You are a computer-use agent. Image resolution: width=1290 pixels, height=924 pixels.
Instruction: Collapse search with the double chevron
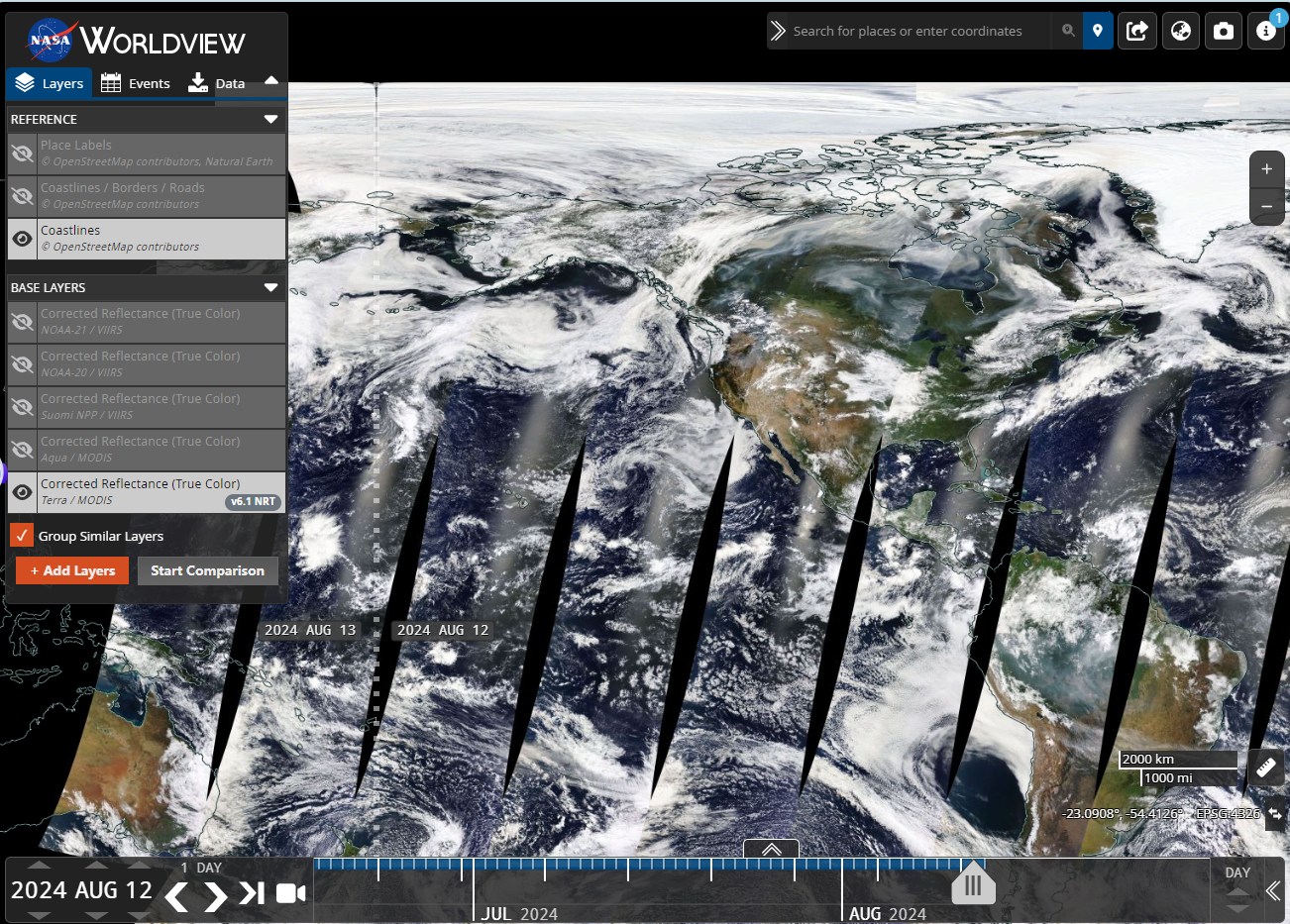[779, 31]
